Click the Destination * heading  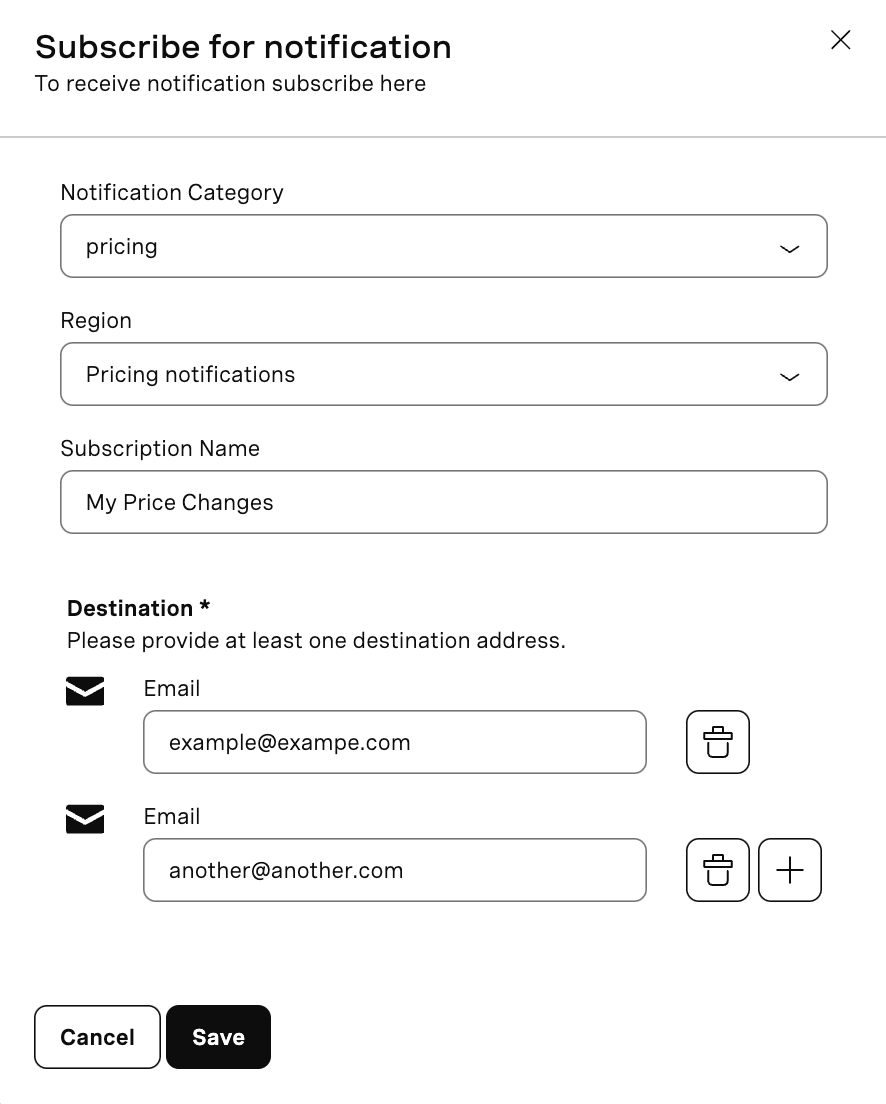click(139, 608)
